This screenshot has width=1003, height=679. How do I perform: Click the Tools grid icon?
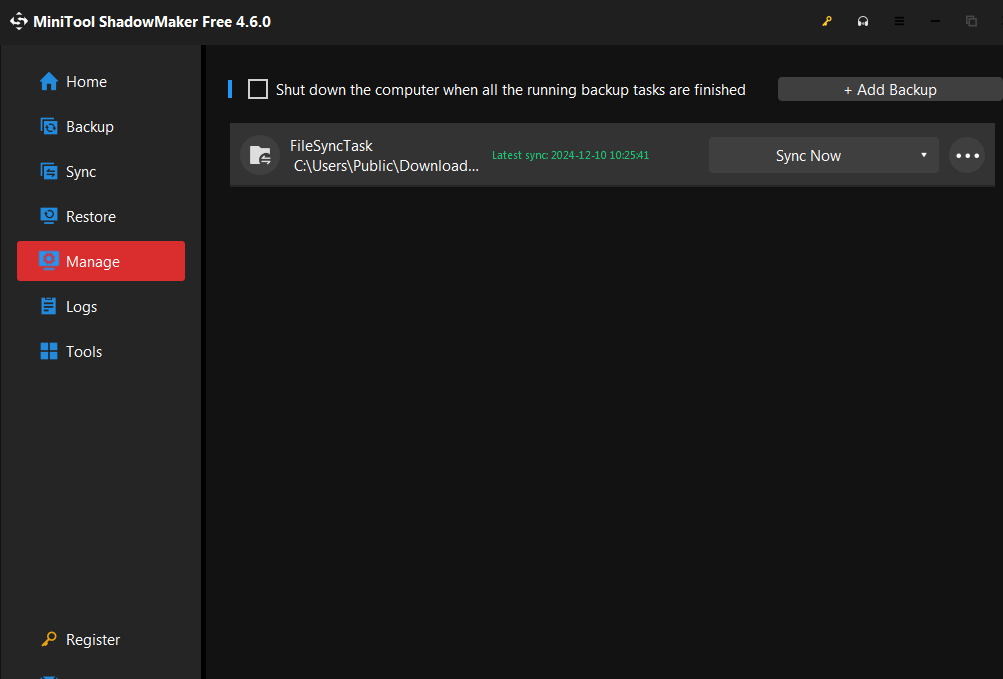pos(49,351)
